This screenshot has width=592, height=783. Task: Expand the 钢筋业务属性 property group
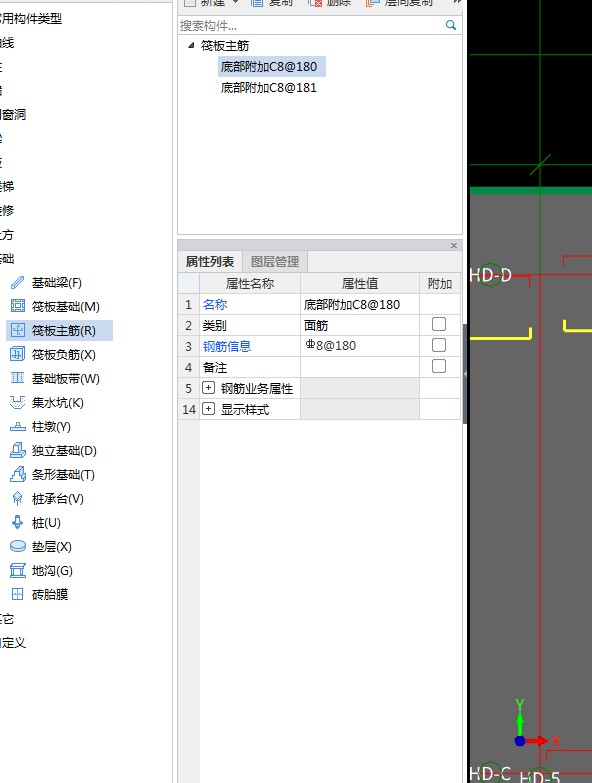208,388
